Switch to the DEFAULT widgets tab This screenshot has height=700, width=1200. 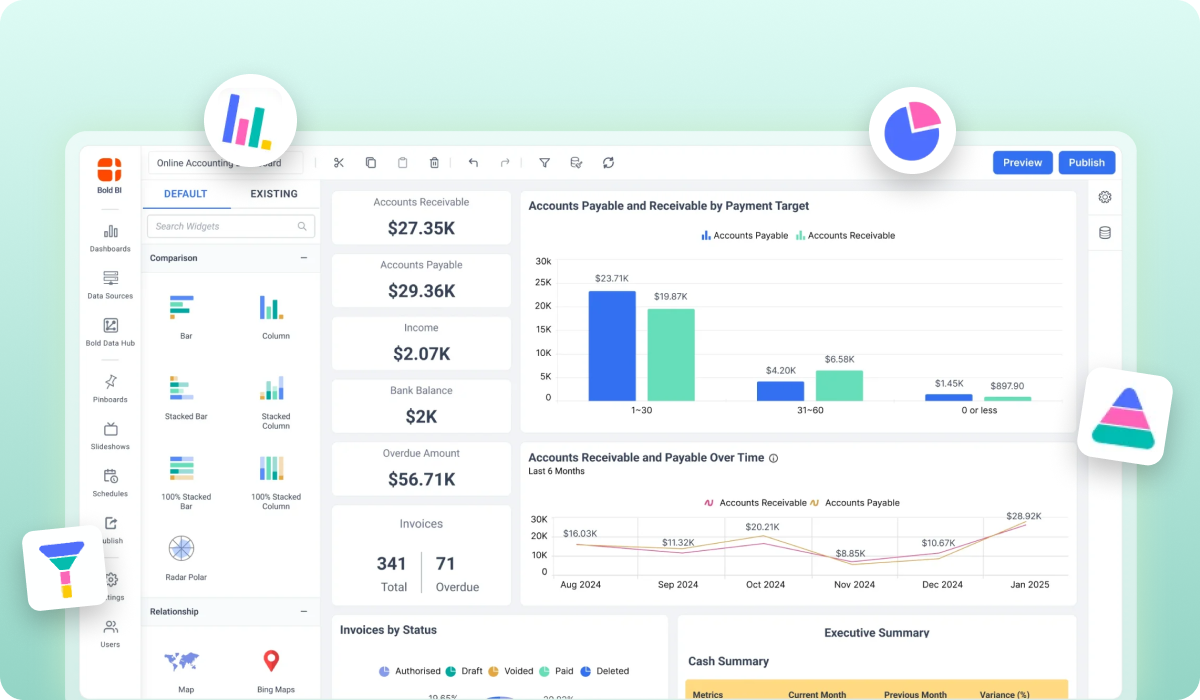tap(186, 194)
